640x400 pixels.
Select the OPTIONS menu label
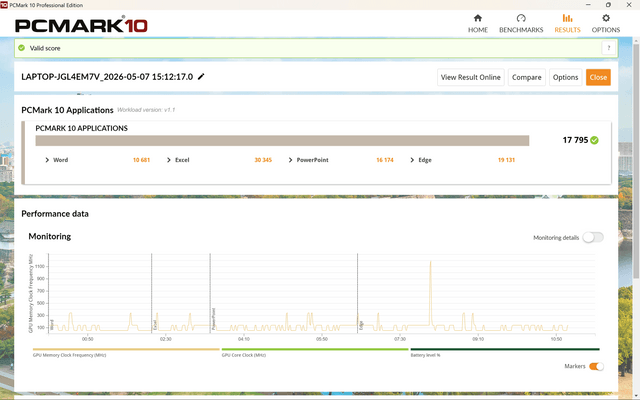[x=606, y=30]
